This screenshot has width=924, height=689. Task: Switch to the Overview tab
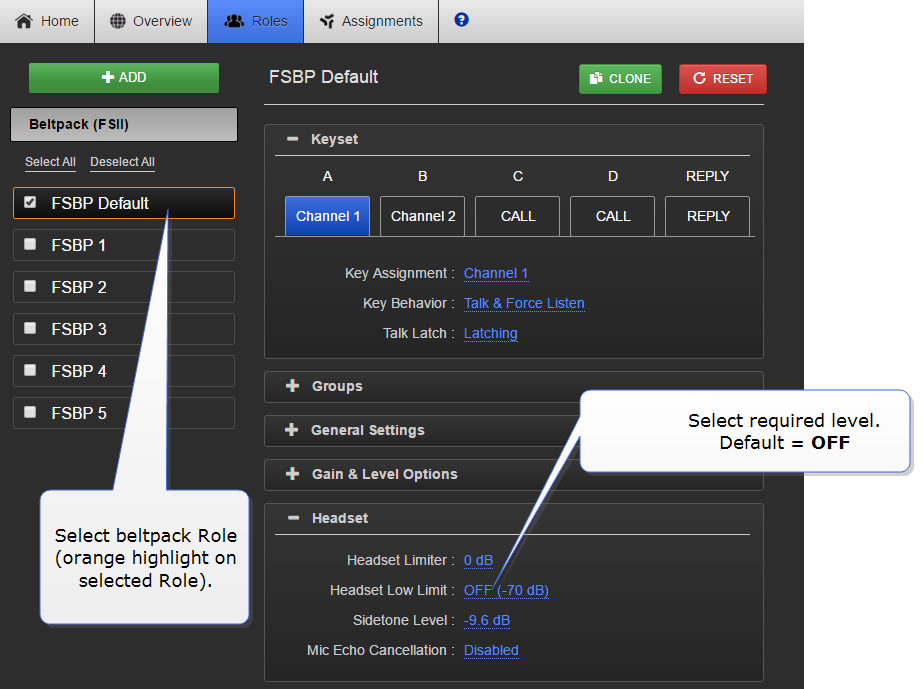tap(151, 21)
